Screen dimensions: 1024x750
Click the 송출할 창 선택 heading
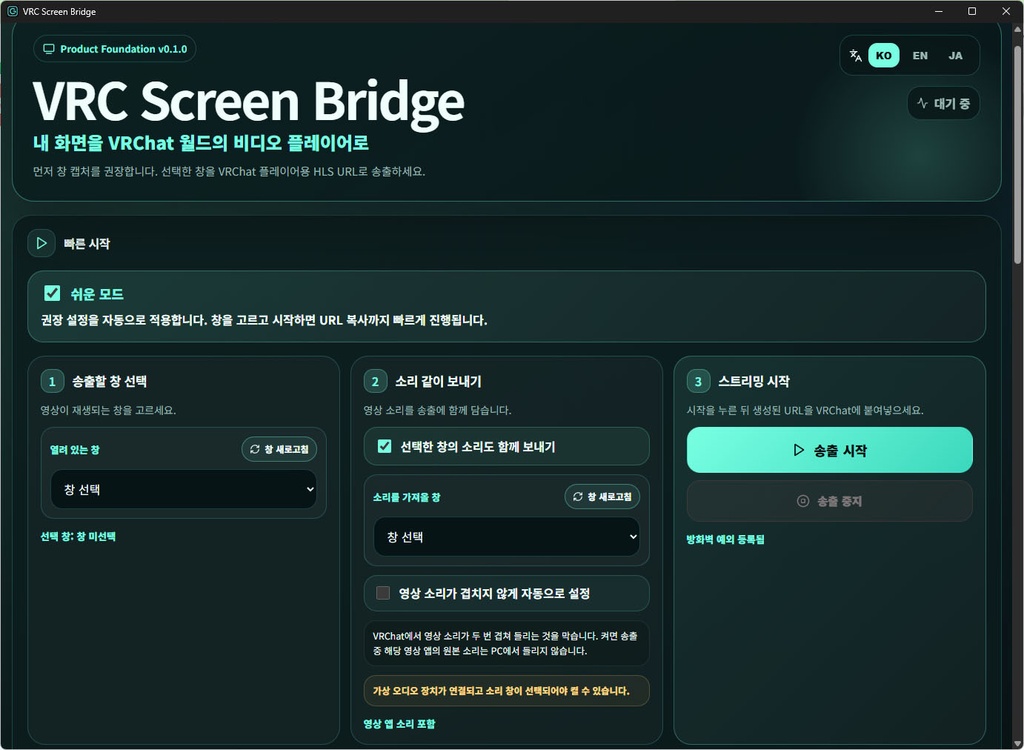point(109,382)
